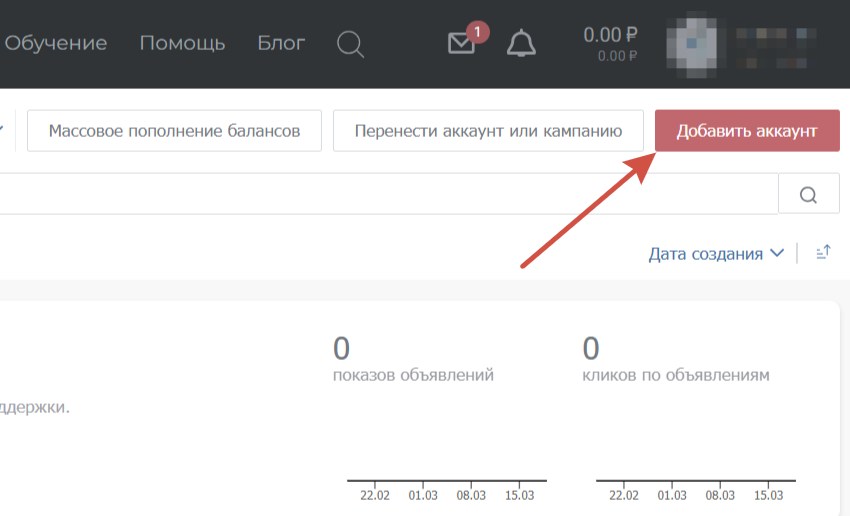Go to the Блог menu item
Image resolution: width=850 pixels, height=516 pixels.
pos(281,43)
